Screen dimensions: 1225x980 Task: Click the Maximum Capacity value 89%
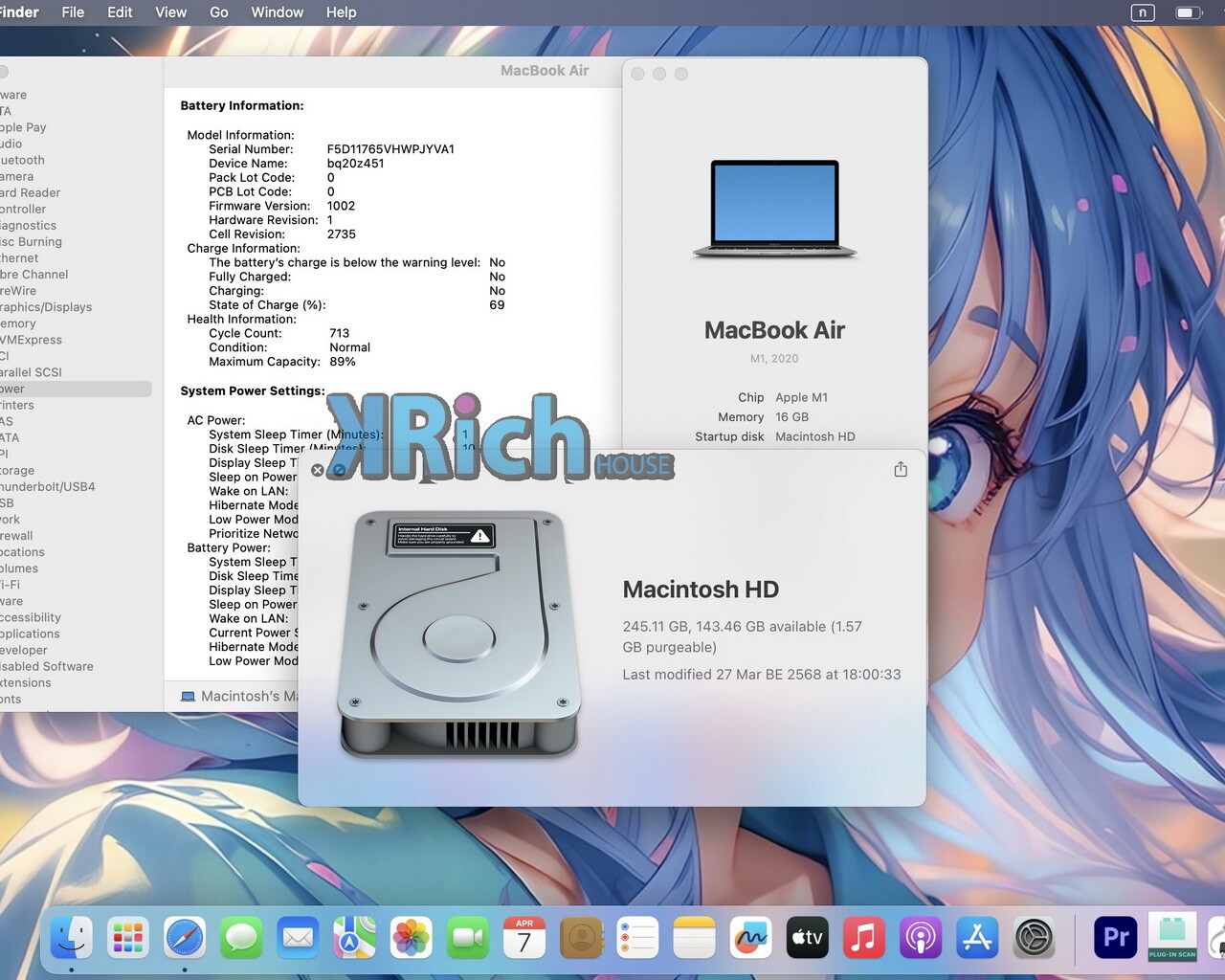(343, 362)
